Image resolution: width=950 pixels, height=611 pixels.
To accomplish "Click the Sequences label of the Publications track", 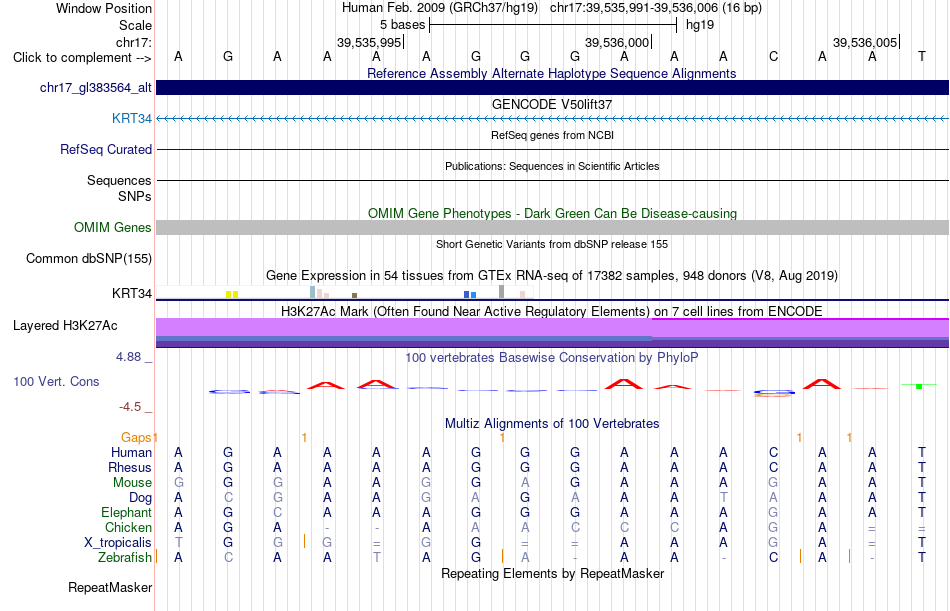I will [x=119, y=181].
